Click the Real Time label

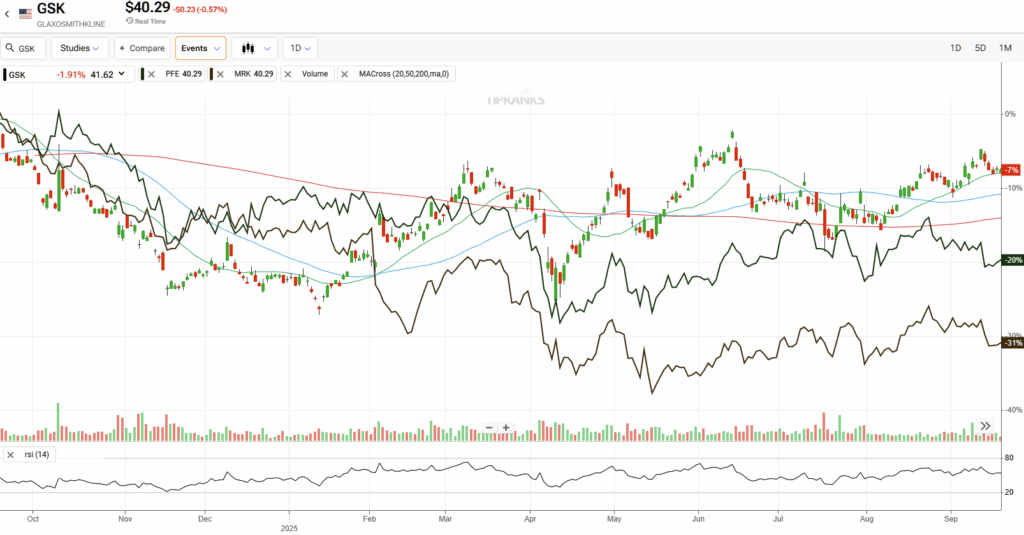click(150, 22)
